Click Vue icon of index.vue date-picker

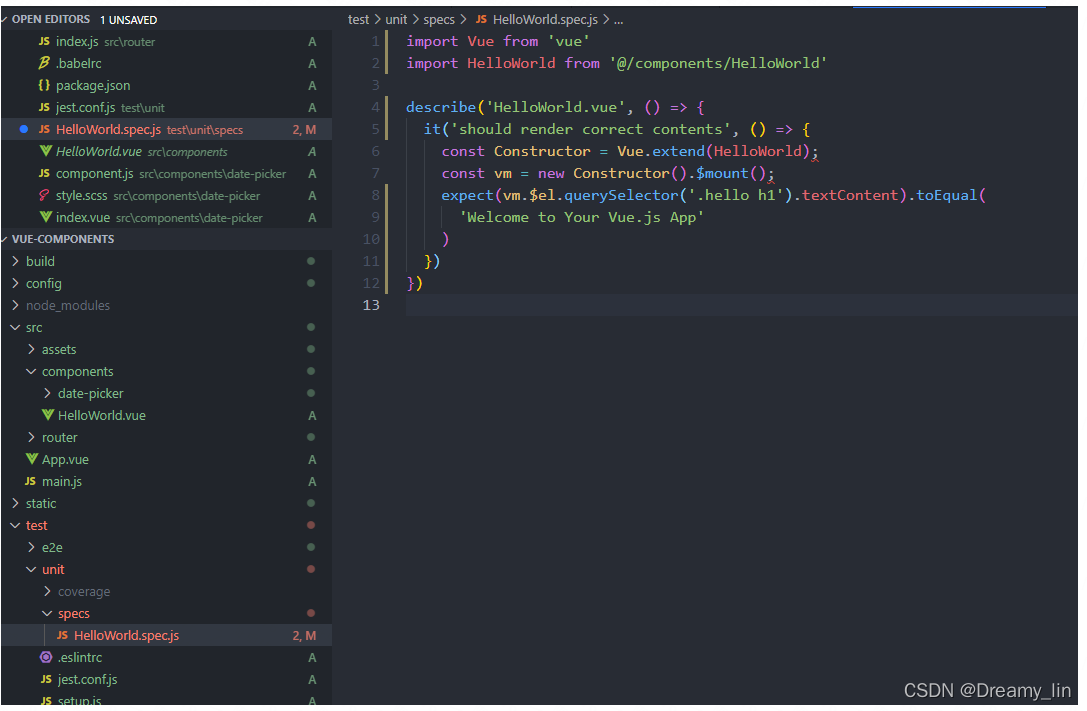coord(46,217)
